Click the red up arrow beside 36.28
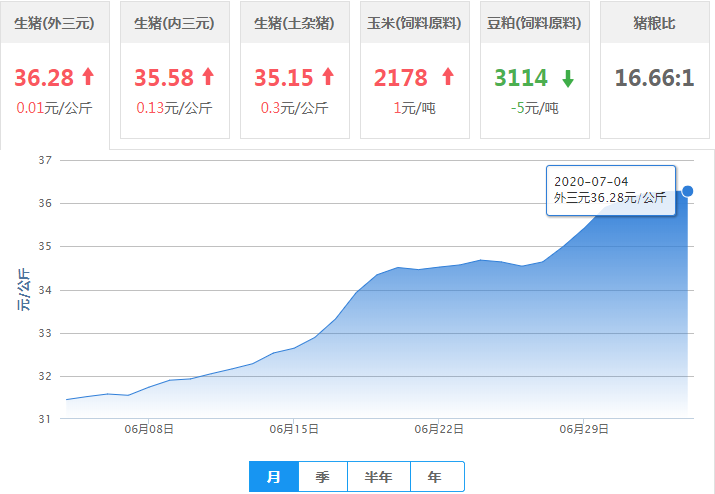Viewport: 715px width, 494px height. point(88,77)
